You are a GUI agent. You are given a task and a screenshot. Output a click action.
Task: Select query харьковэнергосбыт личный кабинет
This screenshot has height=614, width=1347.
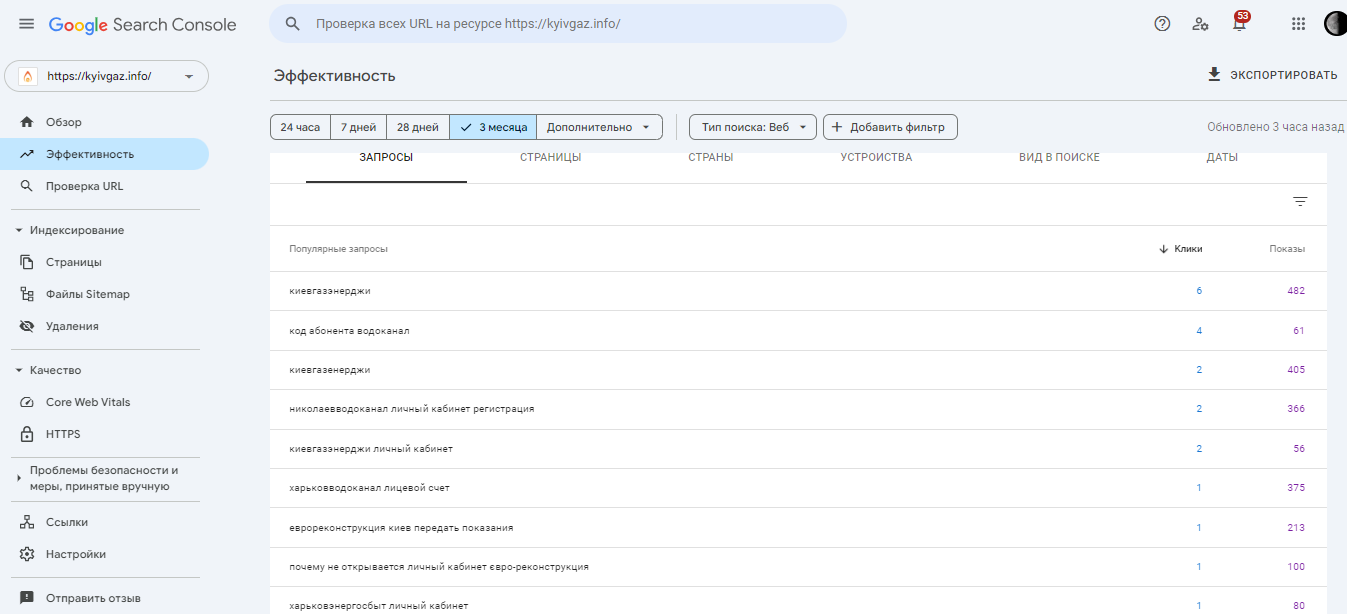(x=798, y=603)
